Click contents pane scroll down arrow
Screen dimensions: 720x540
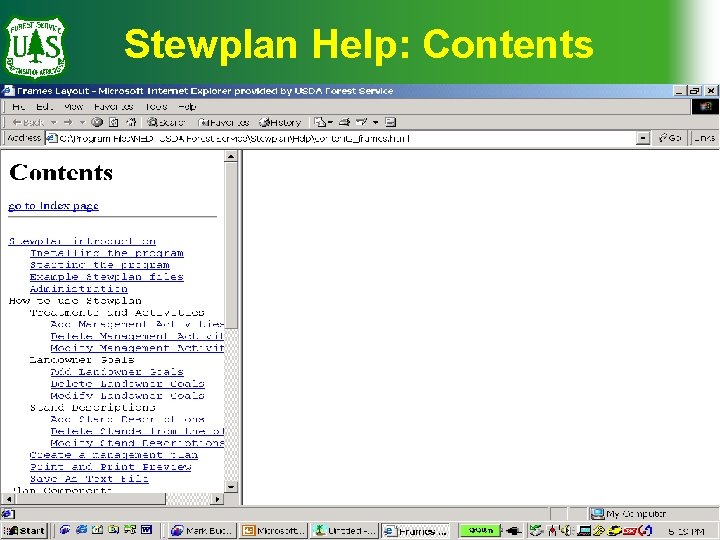coord(231,487)
